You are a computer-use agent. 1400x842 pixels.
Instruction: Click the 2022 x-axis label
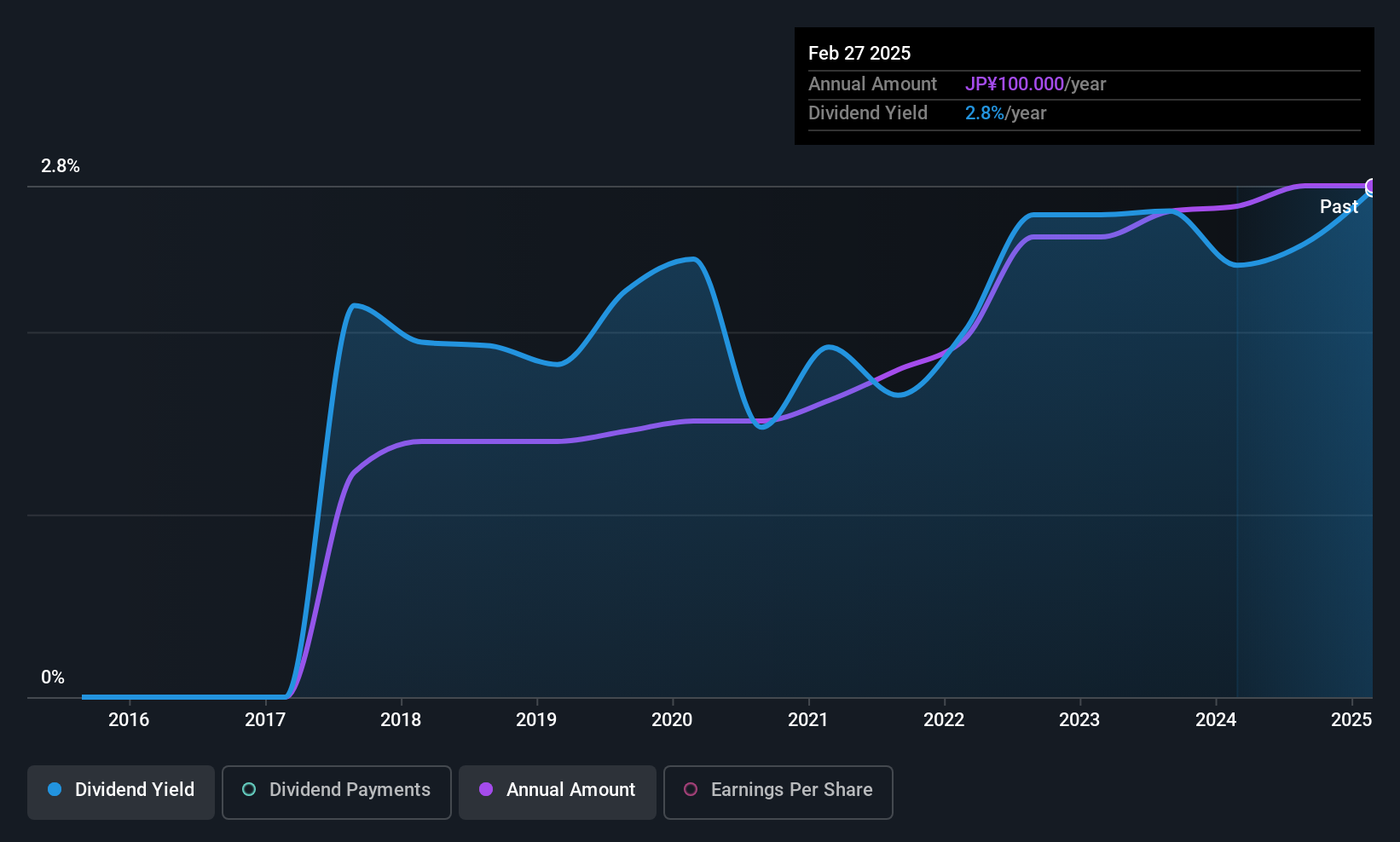coord(944,720)
